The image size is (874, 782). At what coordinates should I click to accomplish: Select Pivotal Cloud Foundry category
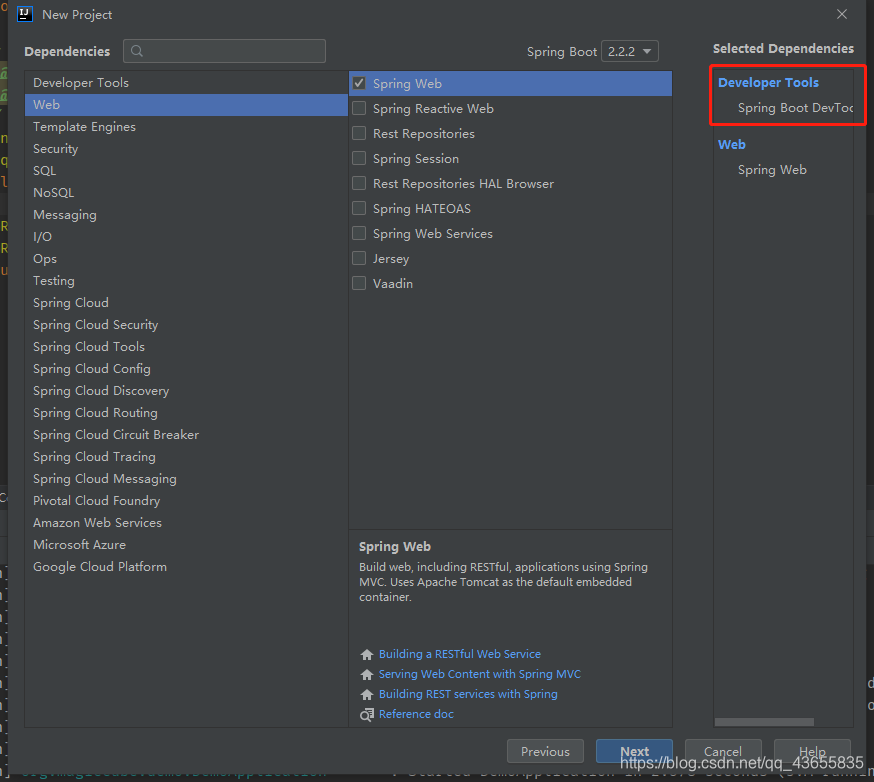tap(186, 501)
